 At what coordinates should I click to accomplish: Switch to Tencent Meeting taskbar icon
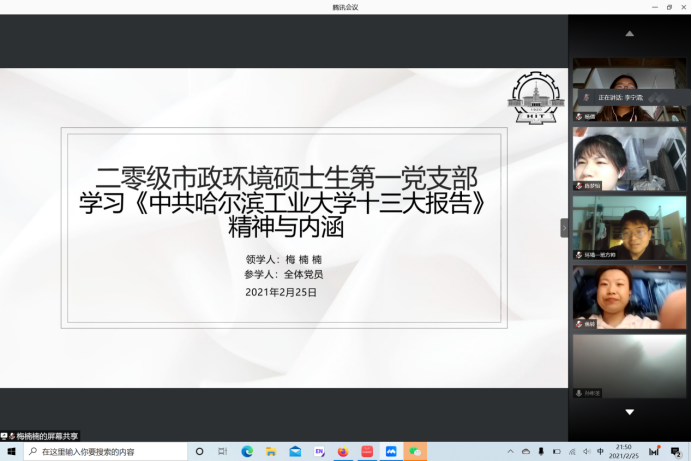click(x=391, y=452)
